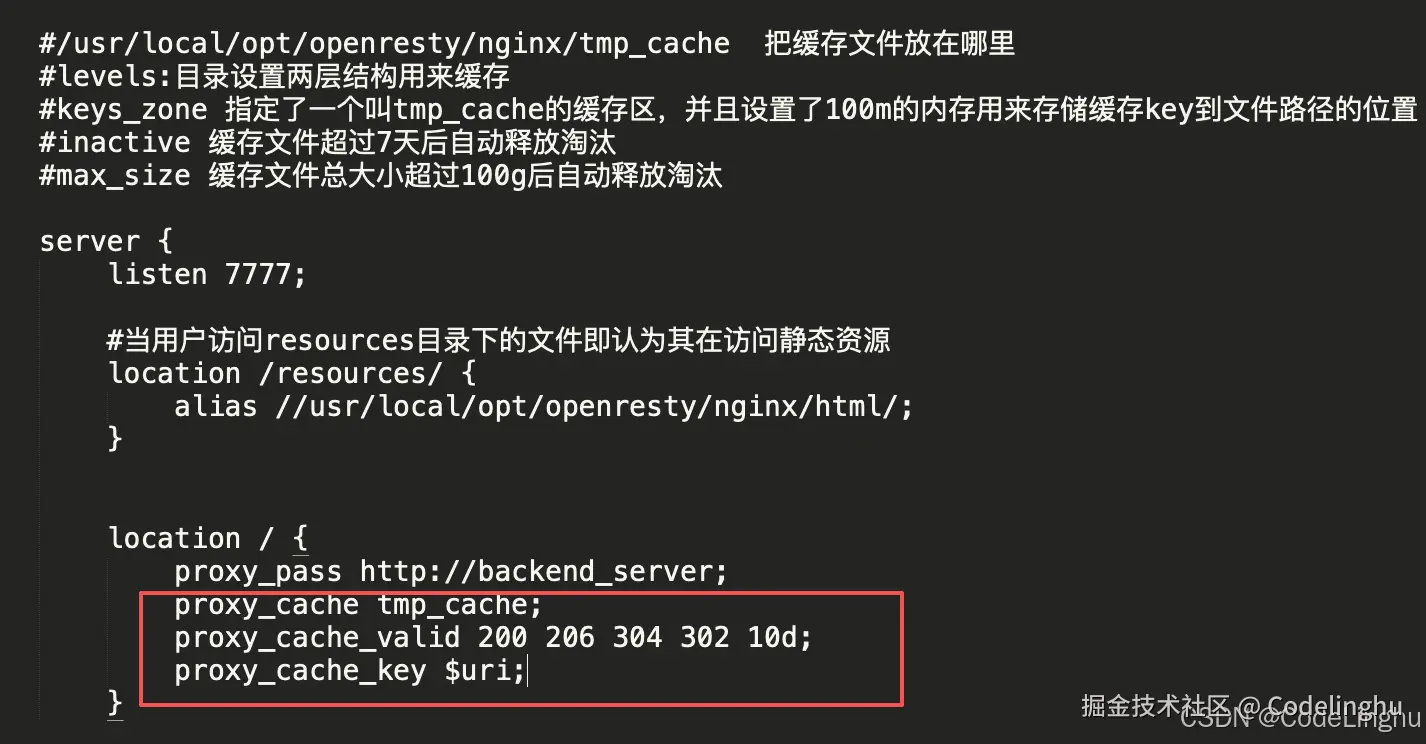Image resolution: width=1426 pixels, height=744 pixels.
Task: Click the proxy_pass http://backend_server line
Action: 450,571
